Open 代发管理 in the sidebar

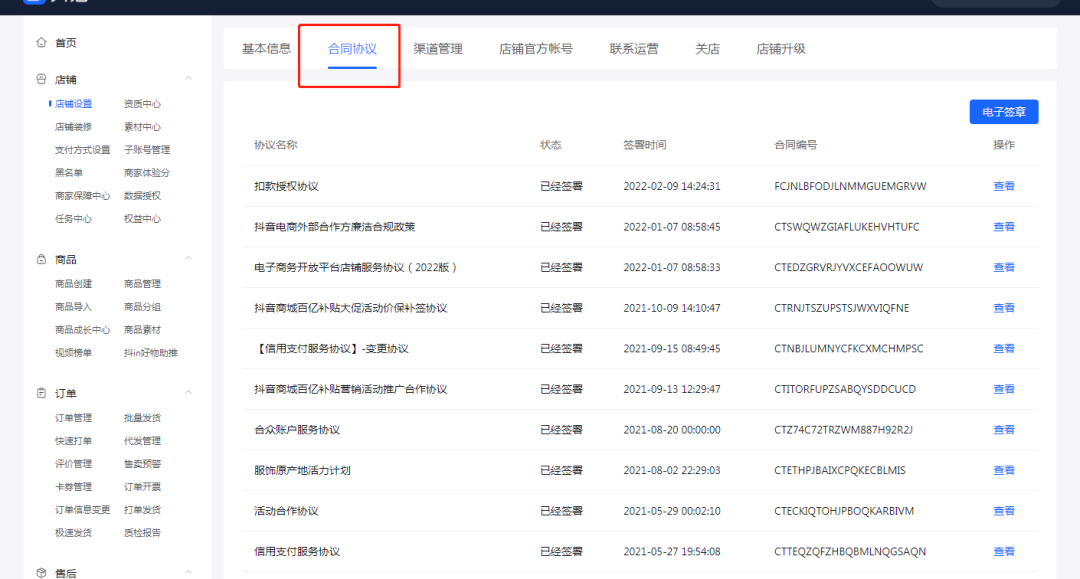(142, 441)
